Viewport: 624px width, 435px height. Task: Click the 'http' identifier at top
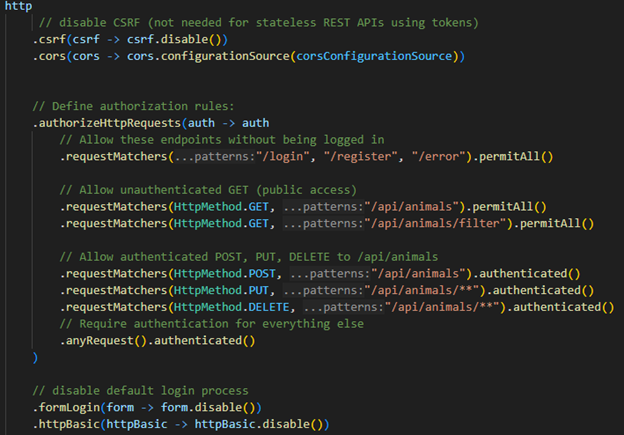pos(18,6)
